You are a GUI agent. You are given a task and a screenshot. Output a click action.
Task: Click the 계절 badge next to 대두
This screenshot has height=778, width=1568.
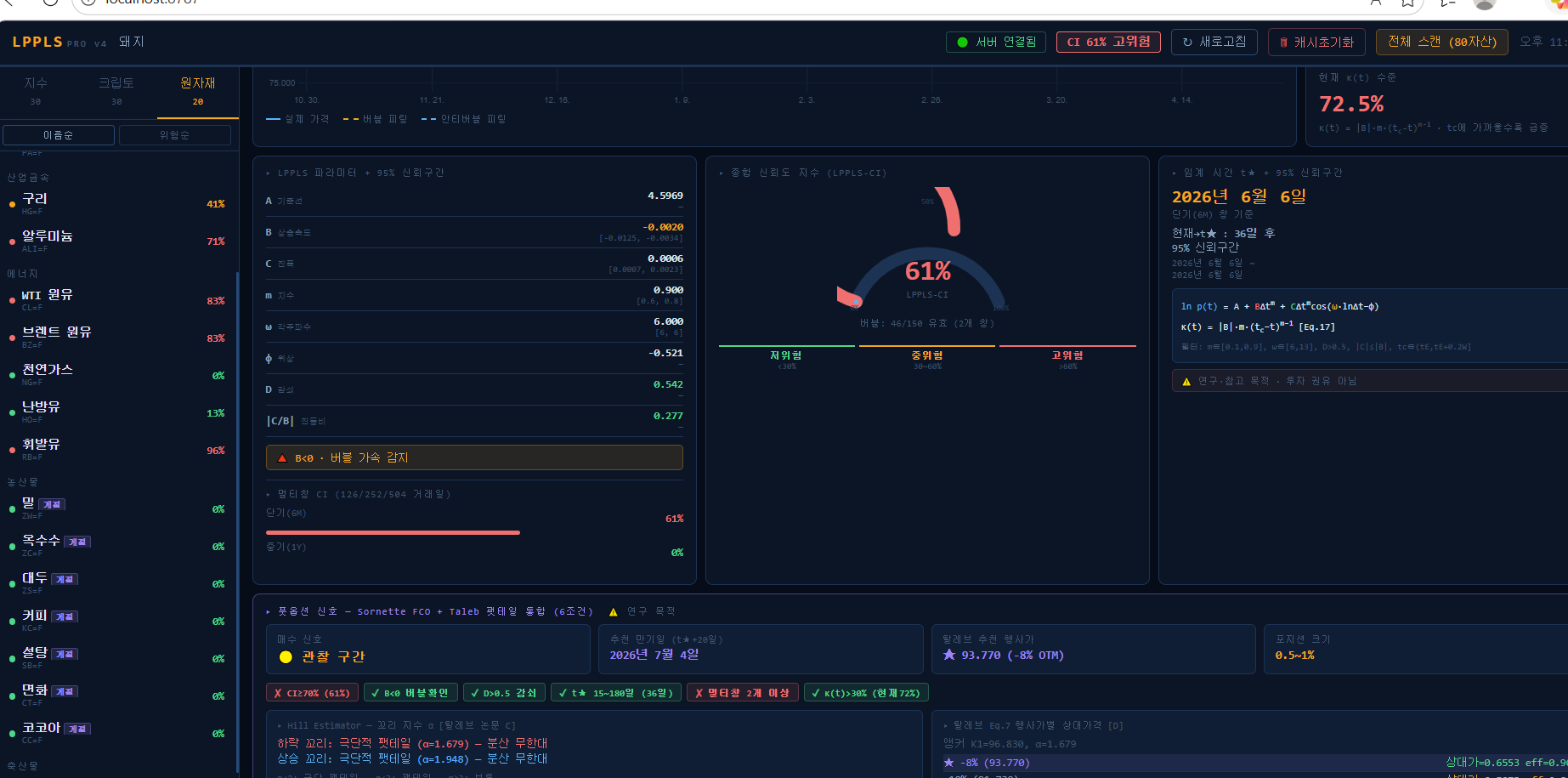click(65, 579)
